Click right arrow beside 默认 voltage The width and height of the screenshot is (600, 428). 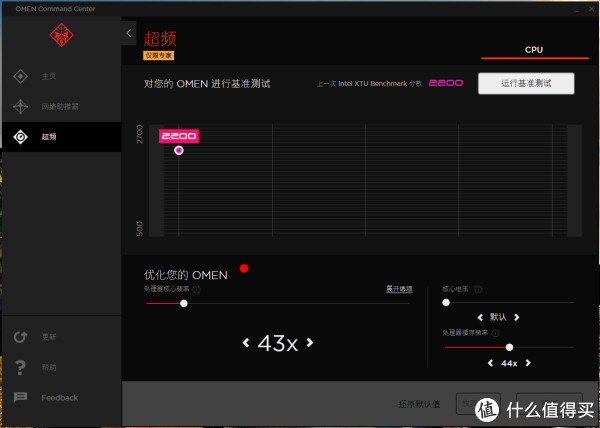tap(517, 317)
